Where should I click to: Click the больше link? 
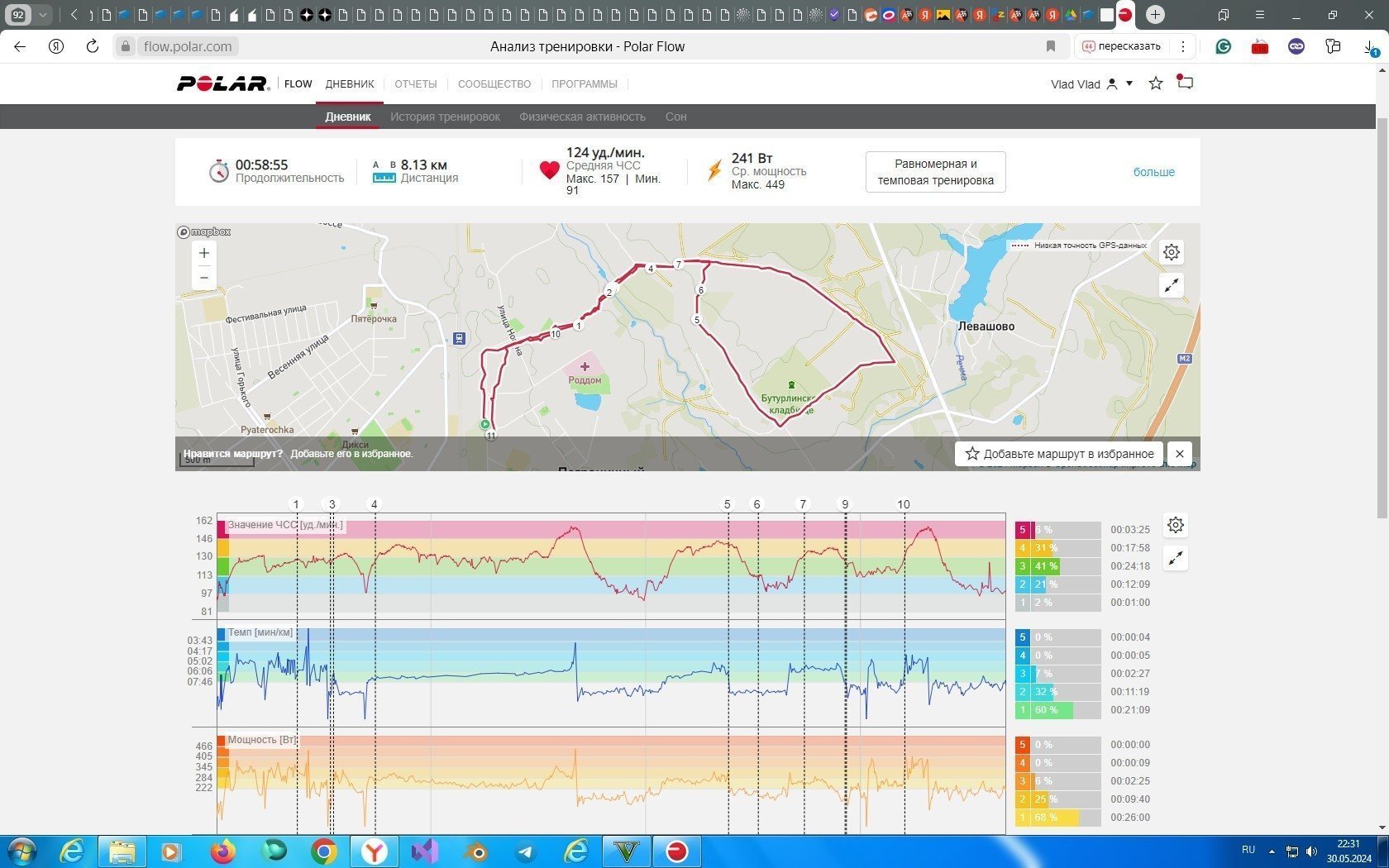1153,172
